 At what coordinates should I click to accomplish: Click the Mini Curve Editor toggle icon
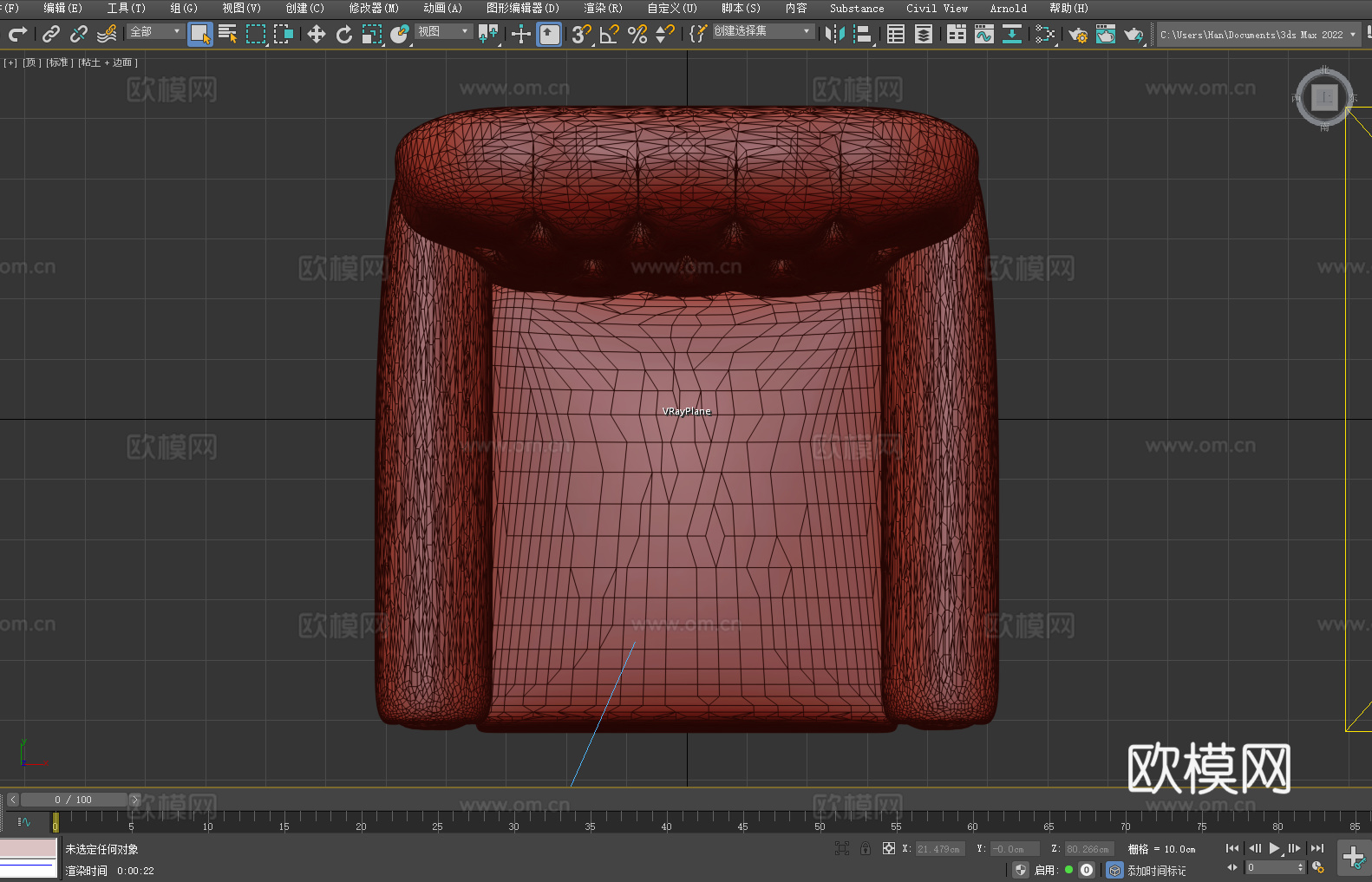[x=24, y=821]
